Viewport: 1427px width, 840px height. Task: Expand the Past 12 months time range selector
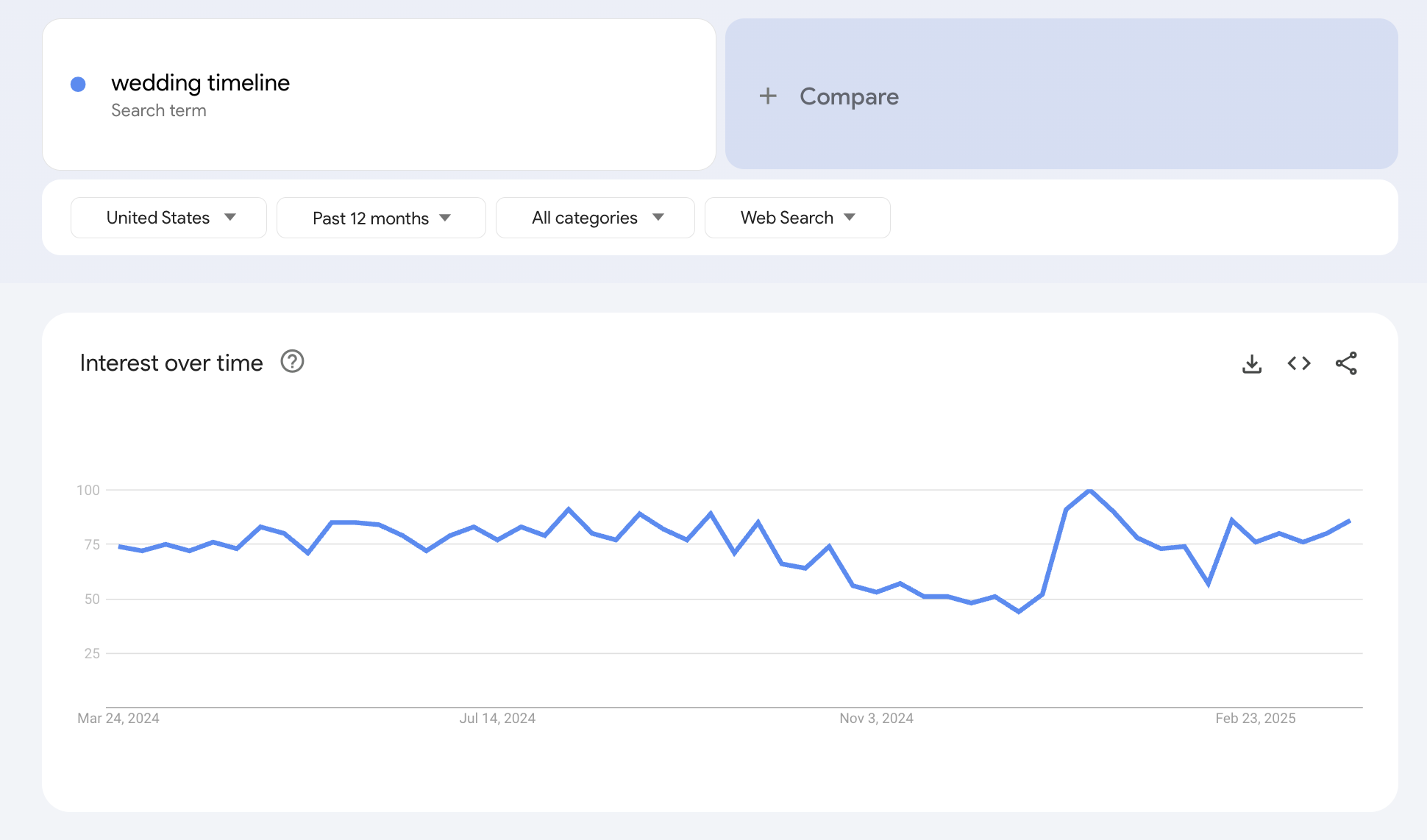pos(380,217)
